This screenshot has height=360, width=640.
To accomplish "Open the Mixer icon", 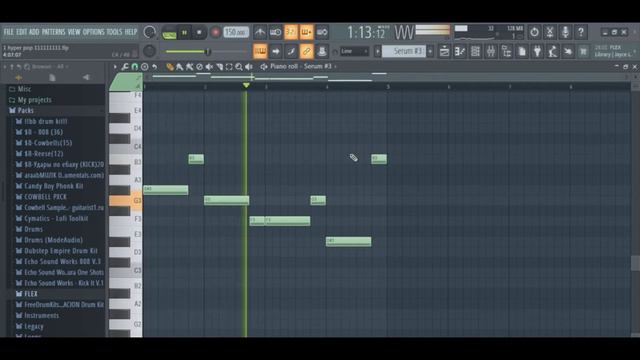I will [x=491, y=51].
